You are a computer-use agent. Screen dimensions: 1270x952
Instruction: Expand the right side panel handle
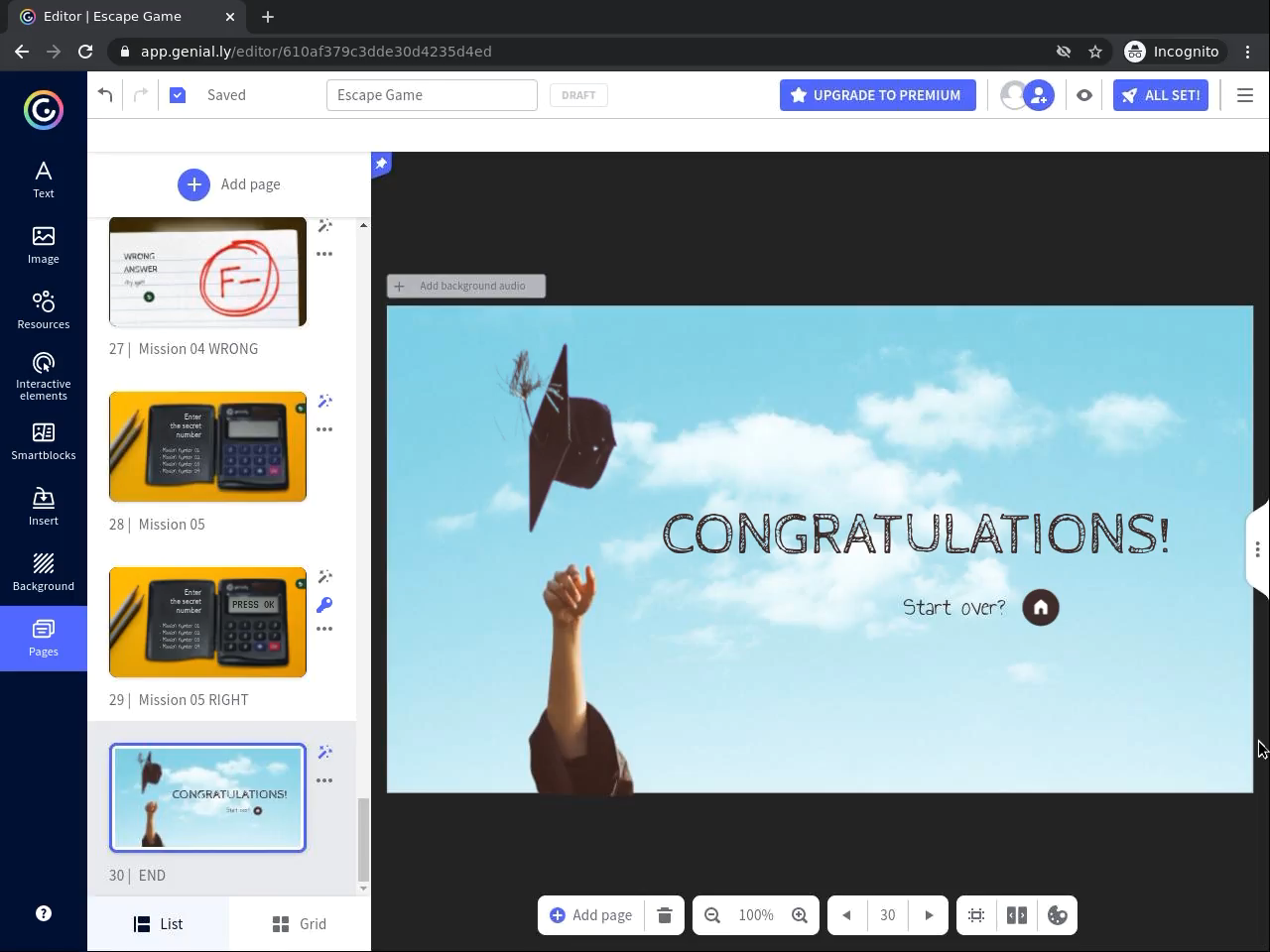(x=1257, y=549)
